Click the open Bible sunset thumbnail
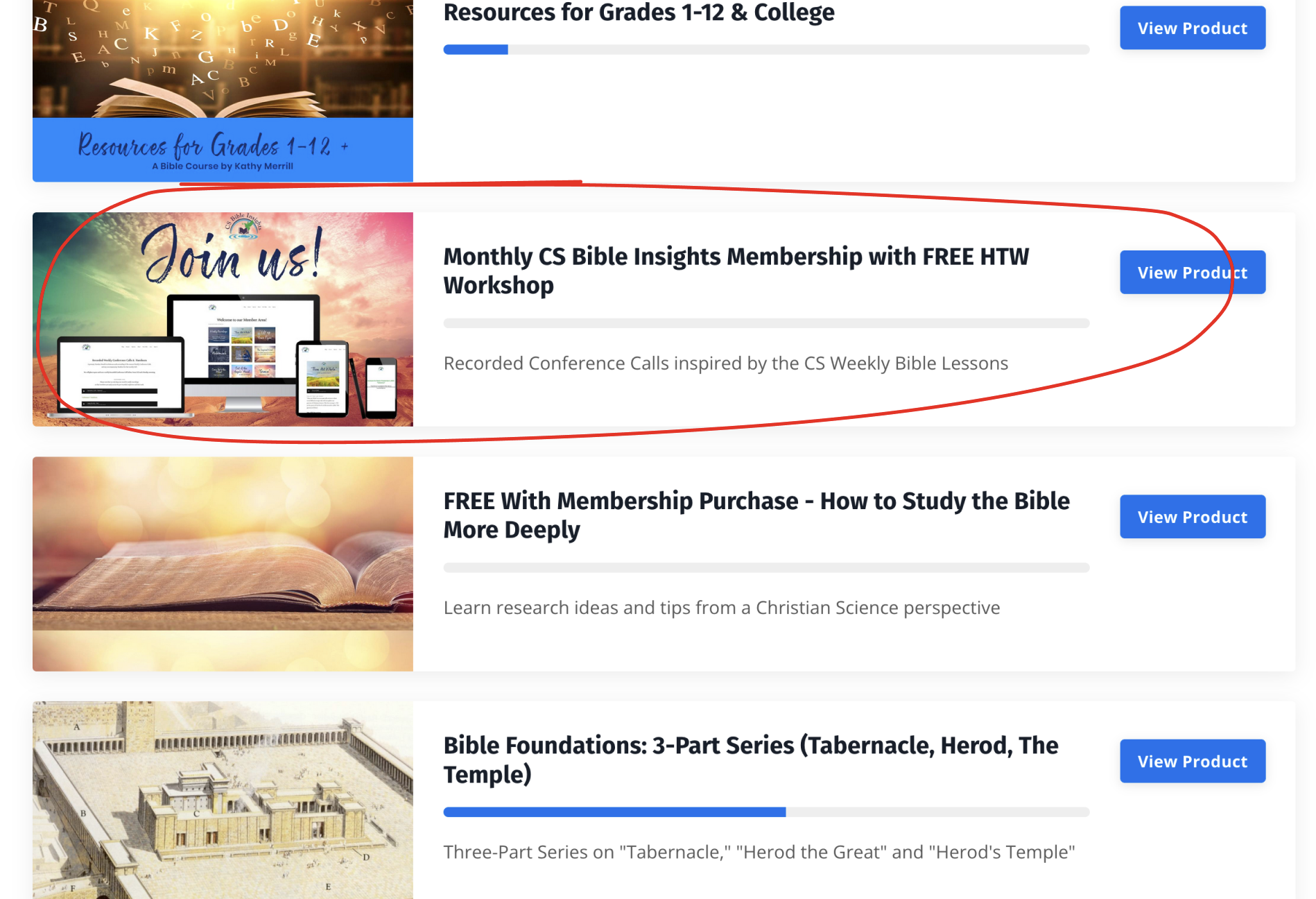Screen dimensions: 1316x899 tap(223, 563)
